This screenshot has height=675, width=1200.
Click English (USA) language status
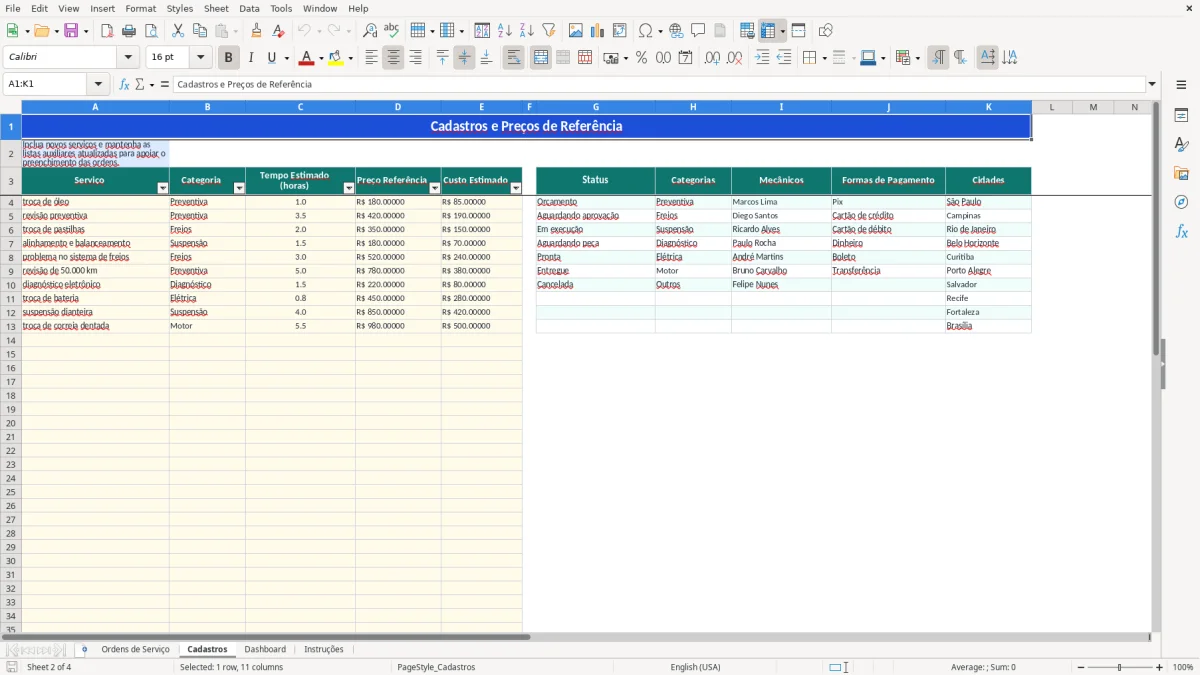point(695,667)
